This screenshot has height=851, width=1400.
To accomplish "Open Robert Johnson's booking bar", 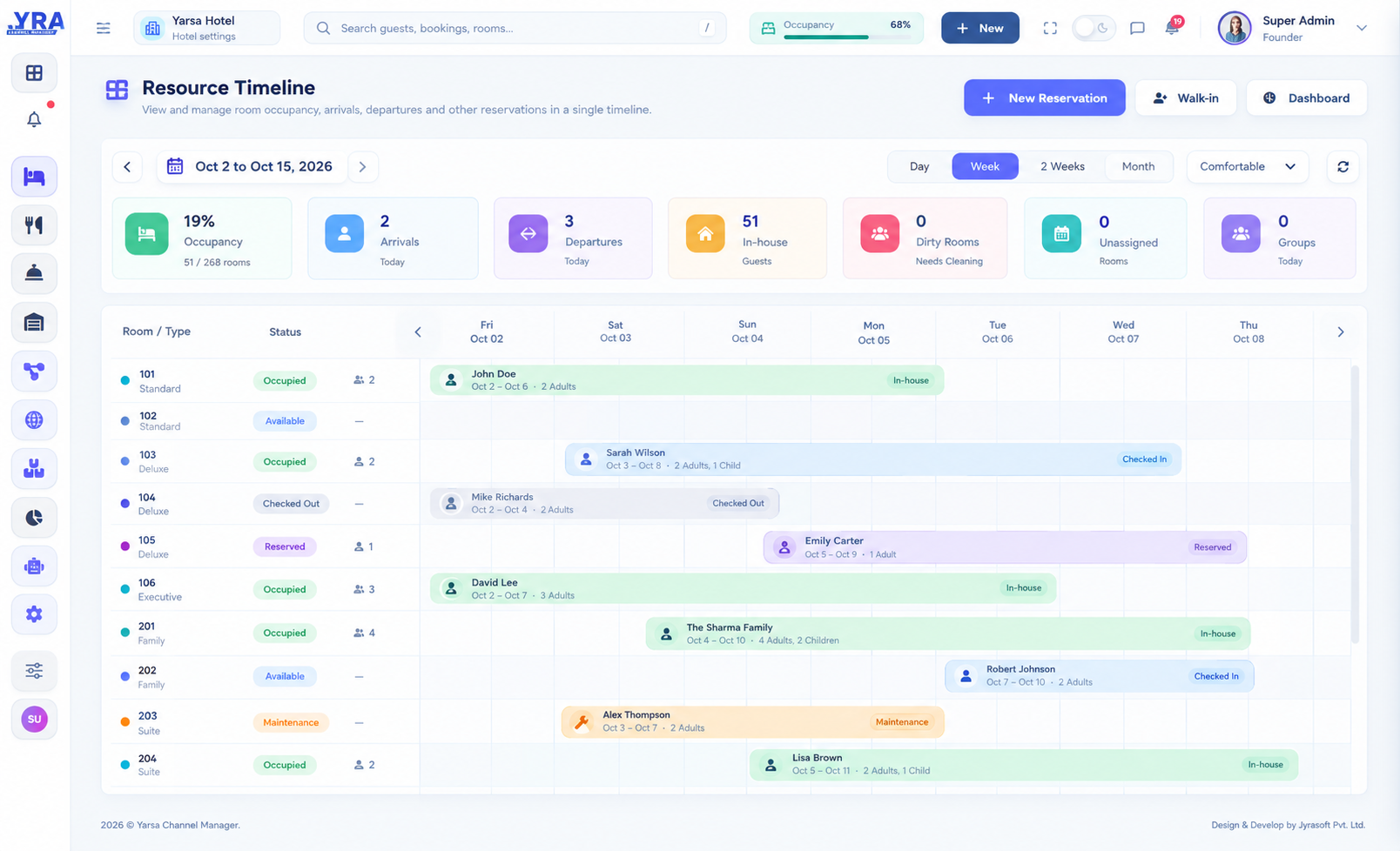I will point(1100,676).
